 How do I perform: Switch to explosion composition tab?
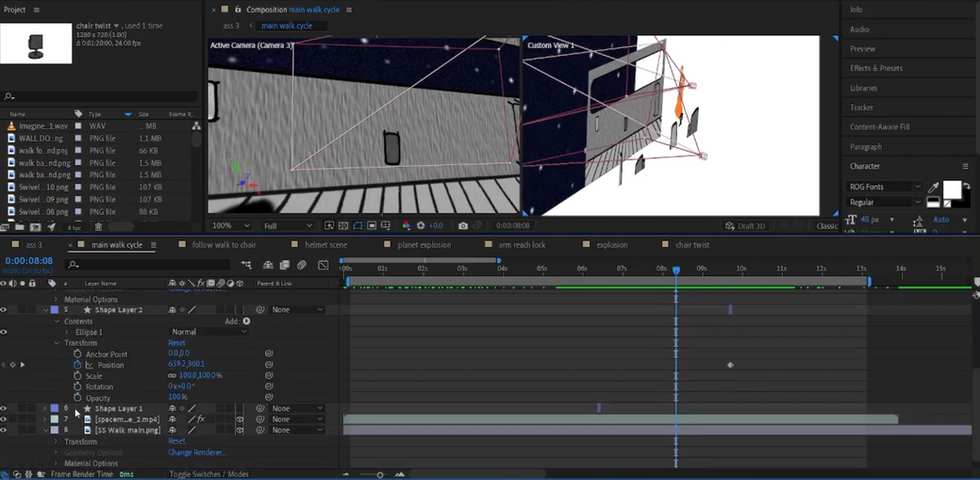612,245
